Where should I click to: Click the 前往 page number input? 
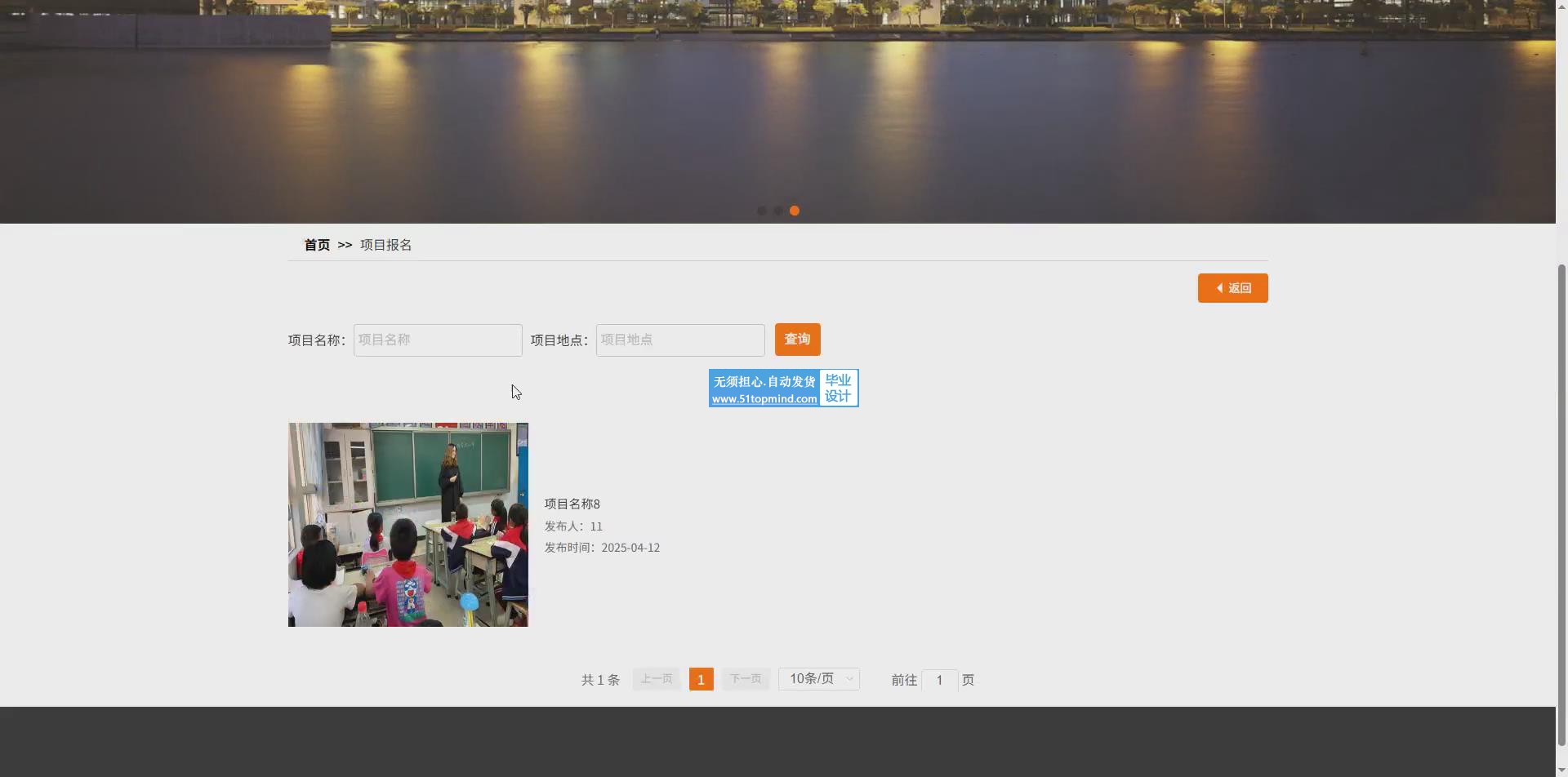[x=939, y=680]
